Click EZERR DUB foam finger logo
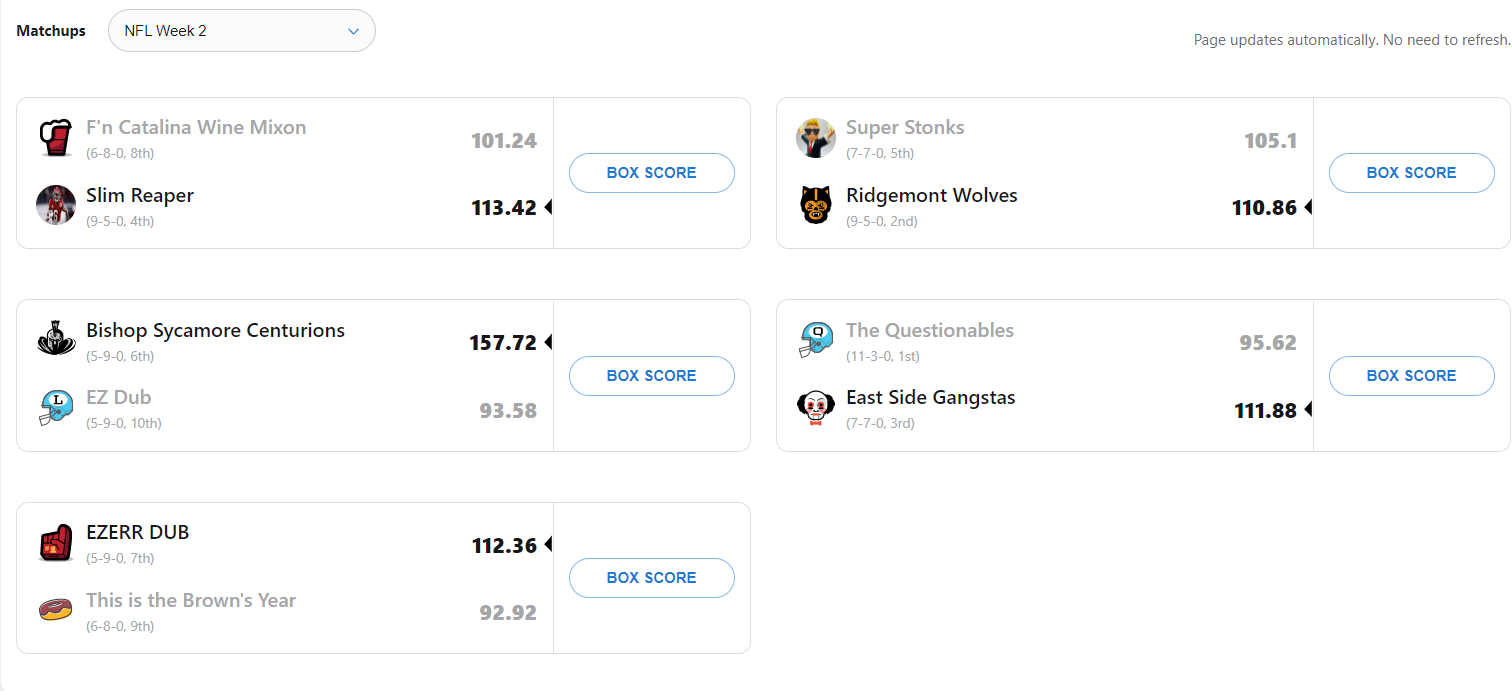Screen dimensions: 1512x691 pos(56,543)
